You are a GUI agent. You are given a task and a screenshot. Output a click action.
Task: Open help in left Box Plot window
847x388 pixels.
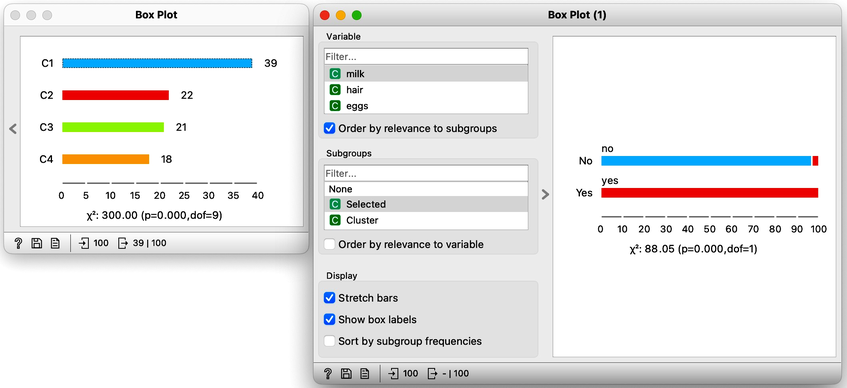pos(17,243)
